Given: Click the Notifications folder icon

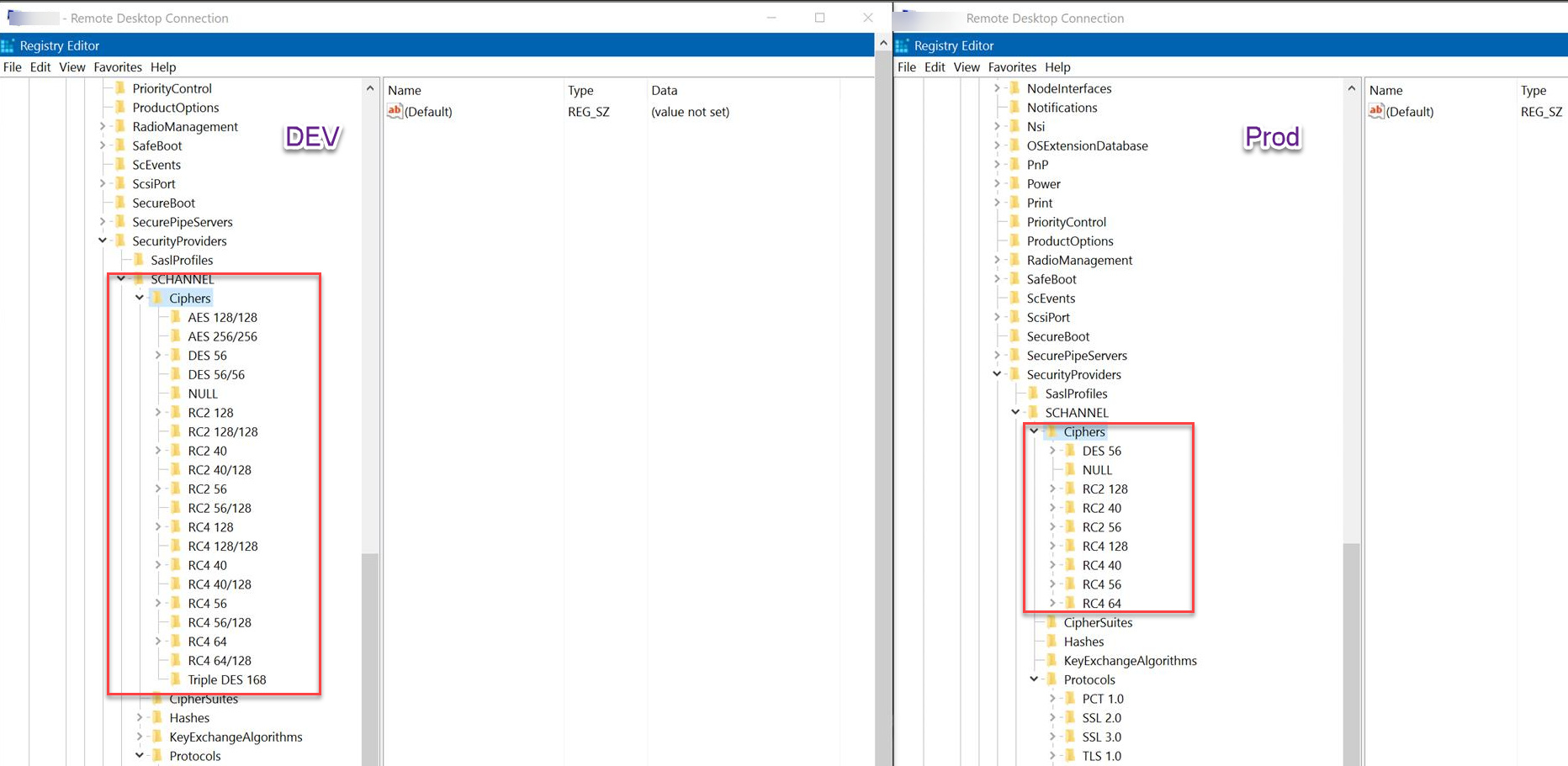Looking at the screenshot, I should click(1014, 108).
